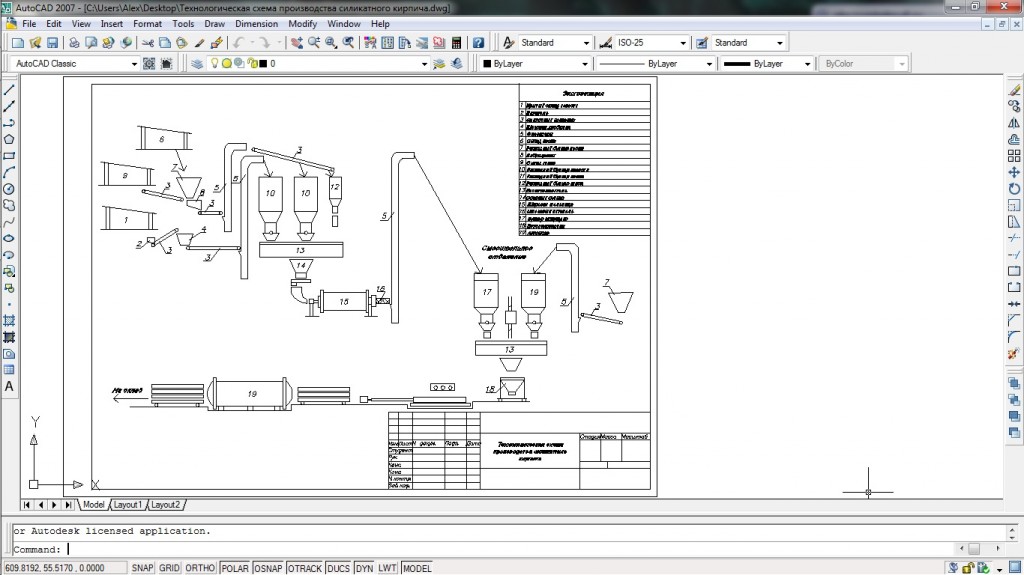The height and width of the screenshot is (575, 1024).
Task: Toggle SNAP mode in status bar
Action: point(142,568)
